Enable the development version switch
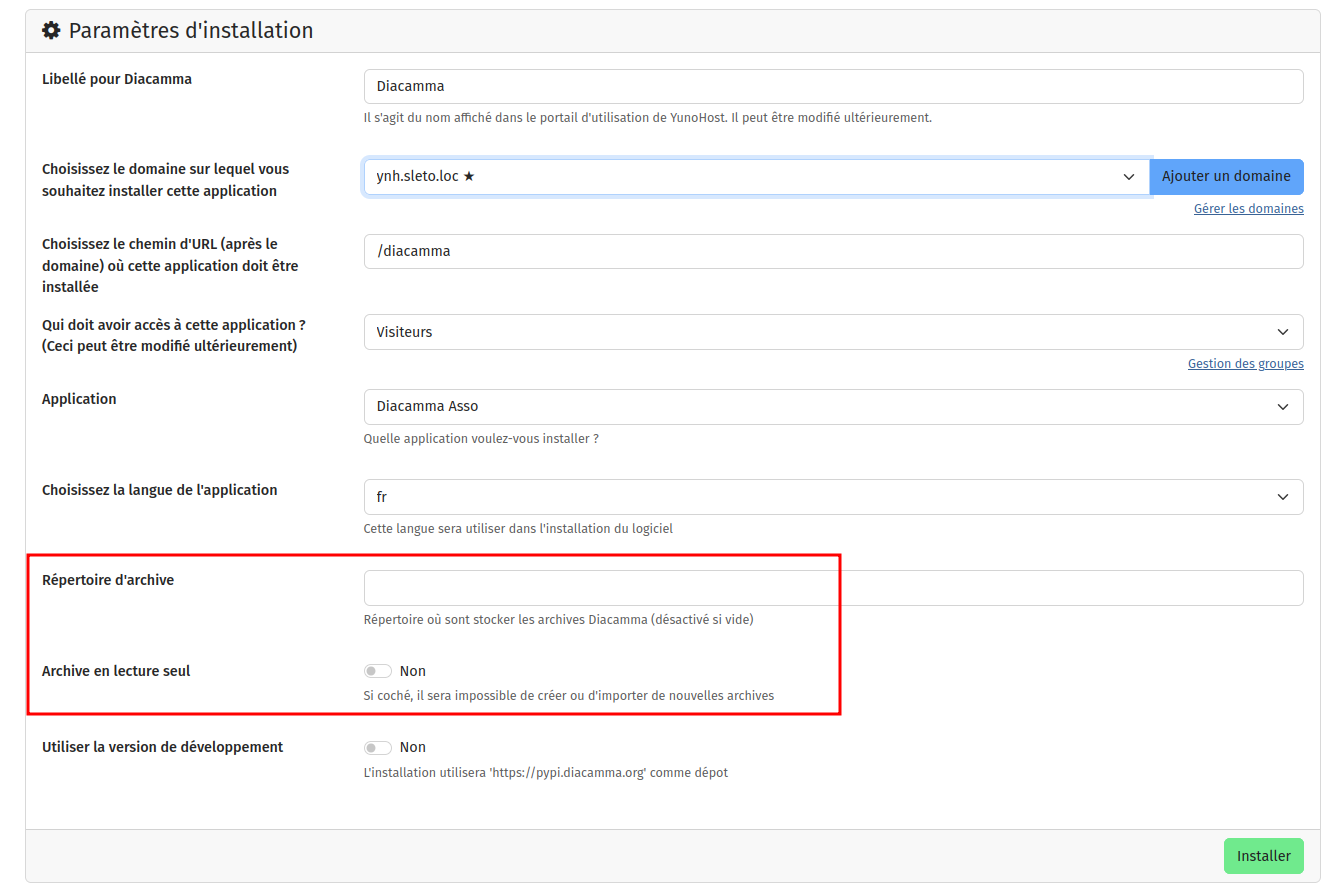Image resolution: width=1343 pixels, height=895 pixels. click(378, 747)
